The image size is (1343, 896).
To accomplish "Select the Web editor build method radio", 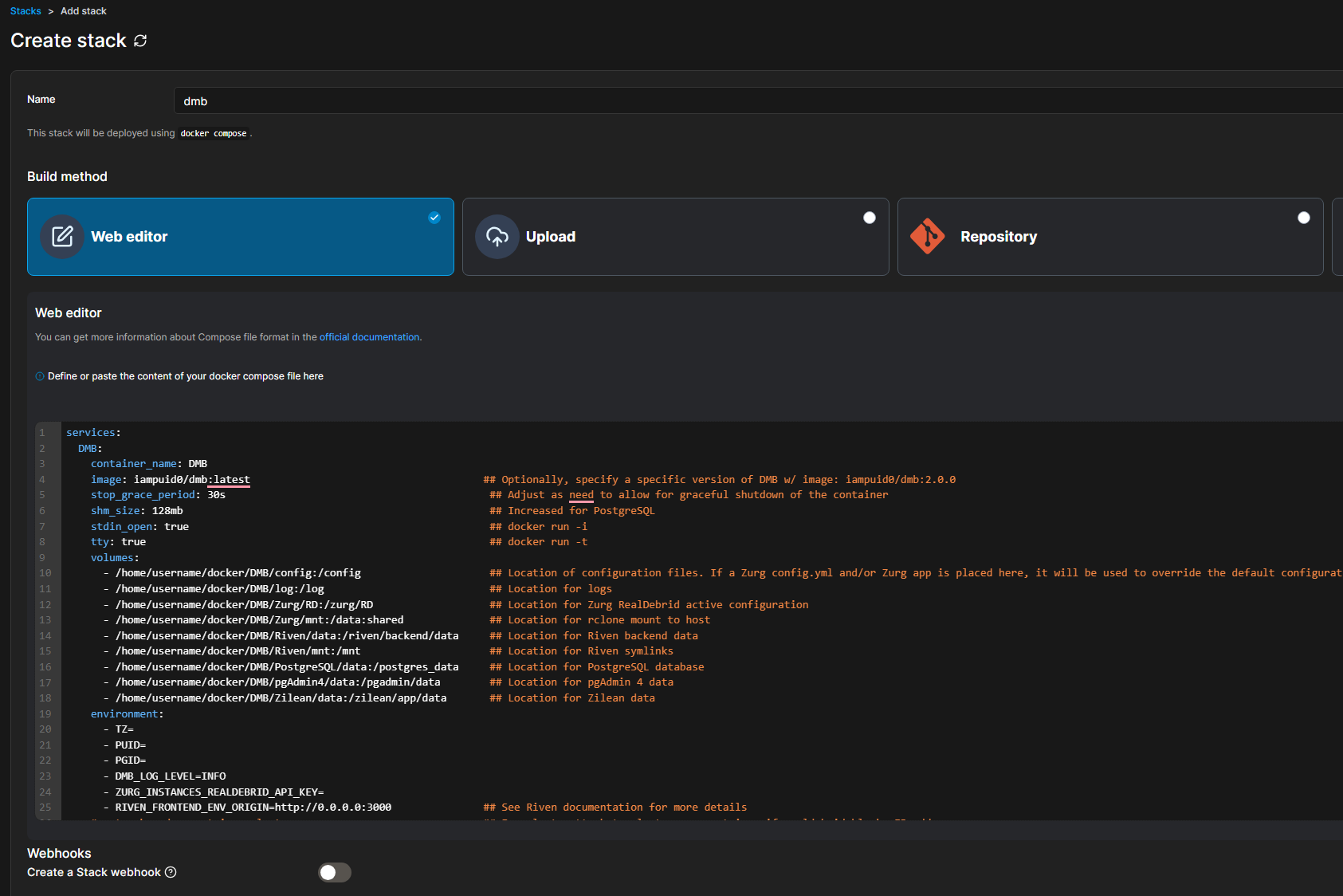I will [434, 218].
